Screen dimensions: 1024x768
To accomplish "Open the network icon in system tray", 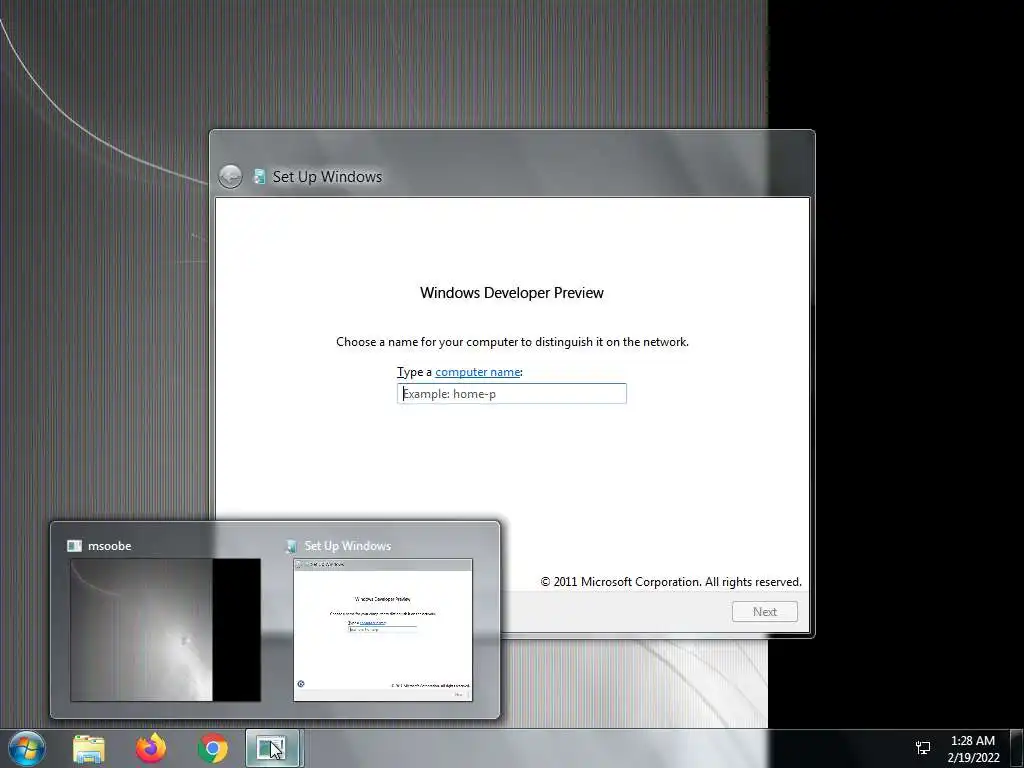I will 923,748.
